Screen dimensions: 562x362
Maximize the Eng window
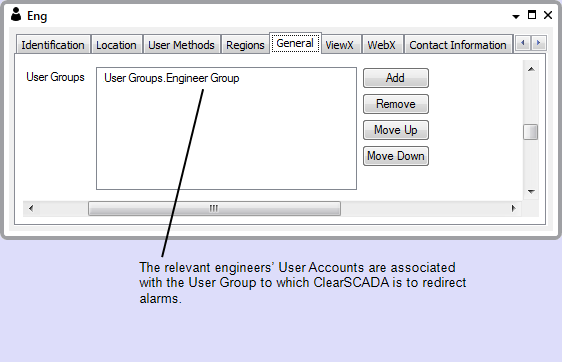532,15
